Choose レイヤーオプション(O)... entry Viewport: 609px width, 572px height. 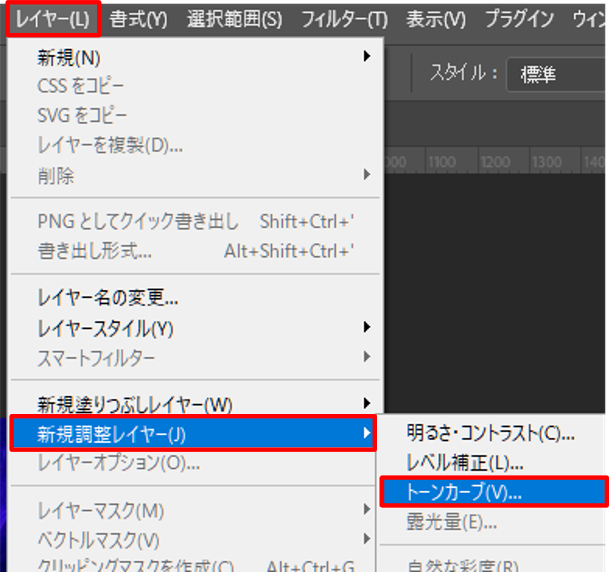(193, 463)
